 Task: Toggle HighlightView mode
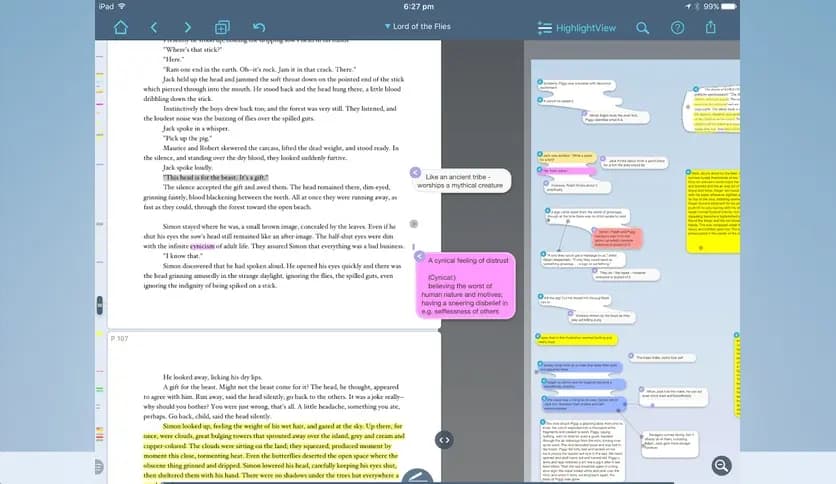(577, 28)
